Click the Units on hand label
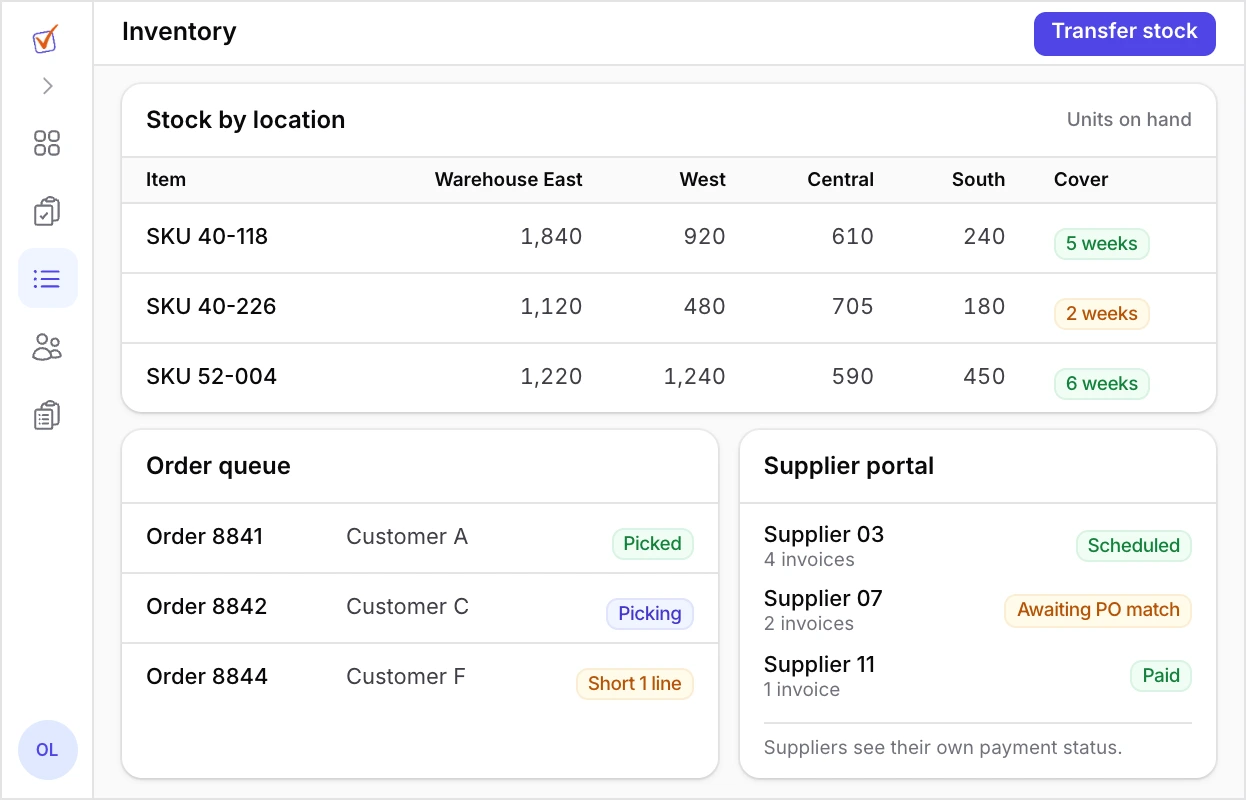Viewport: 1246px width, 800px height. tap(1129, 120)
